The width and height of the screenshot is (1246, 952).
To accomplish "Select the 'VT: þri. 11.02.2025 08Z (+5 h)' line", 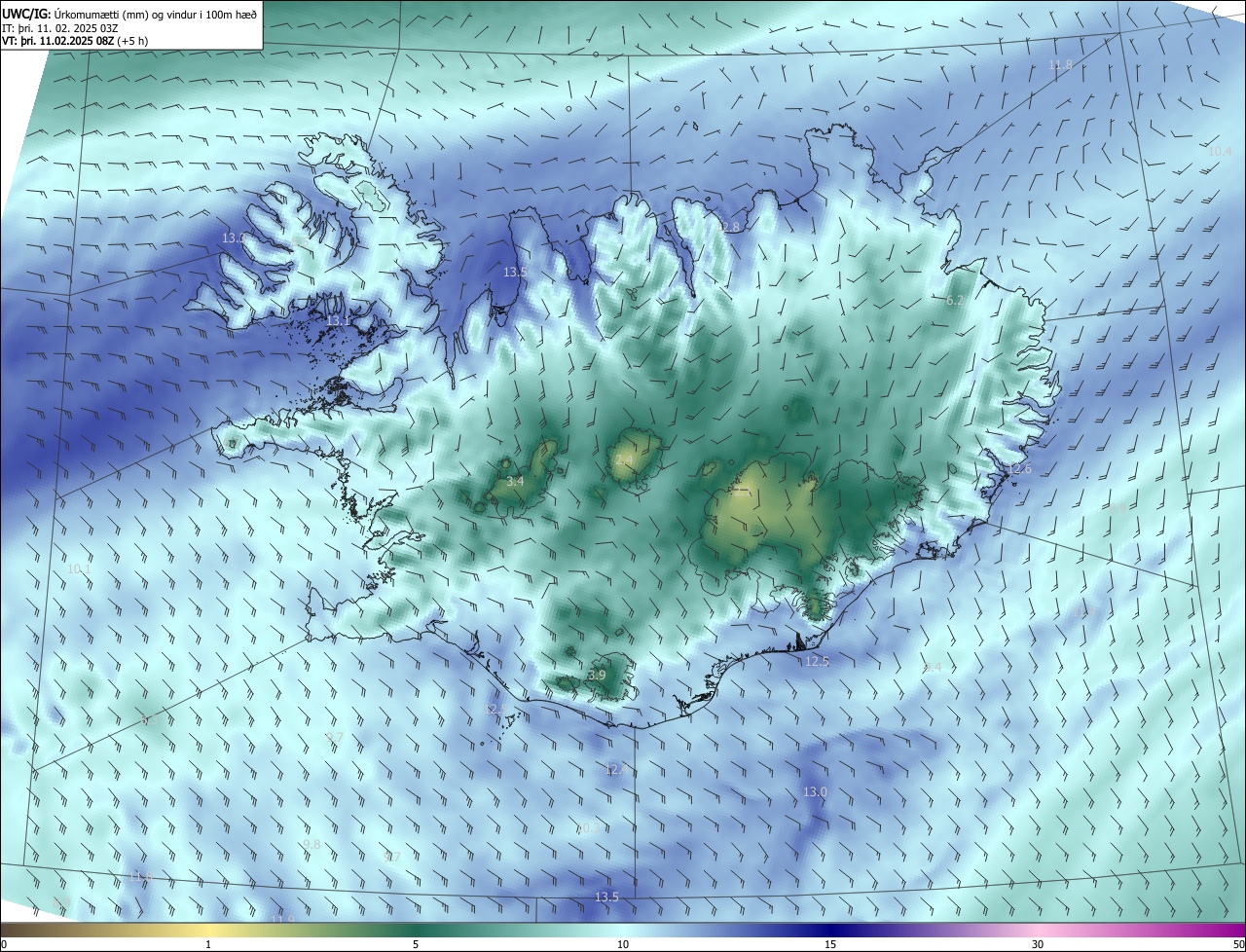I will click(75, 41).
